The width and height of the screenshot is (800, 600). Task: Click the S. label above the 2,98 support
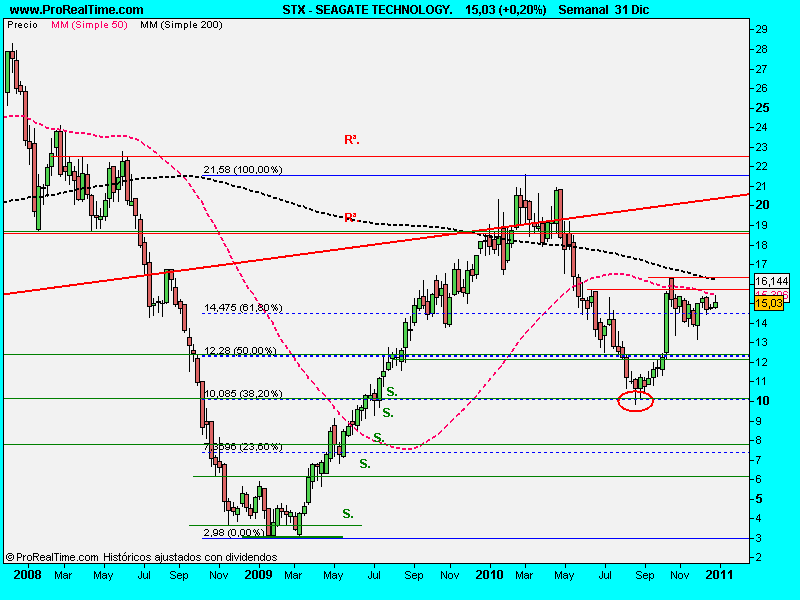click(x=347, y=514)
